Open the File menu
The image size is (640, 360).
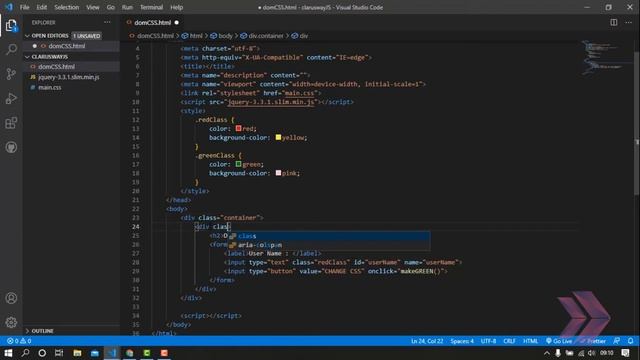(24, 7)
